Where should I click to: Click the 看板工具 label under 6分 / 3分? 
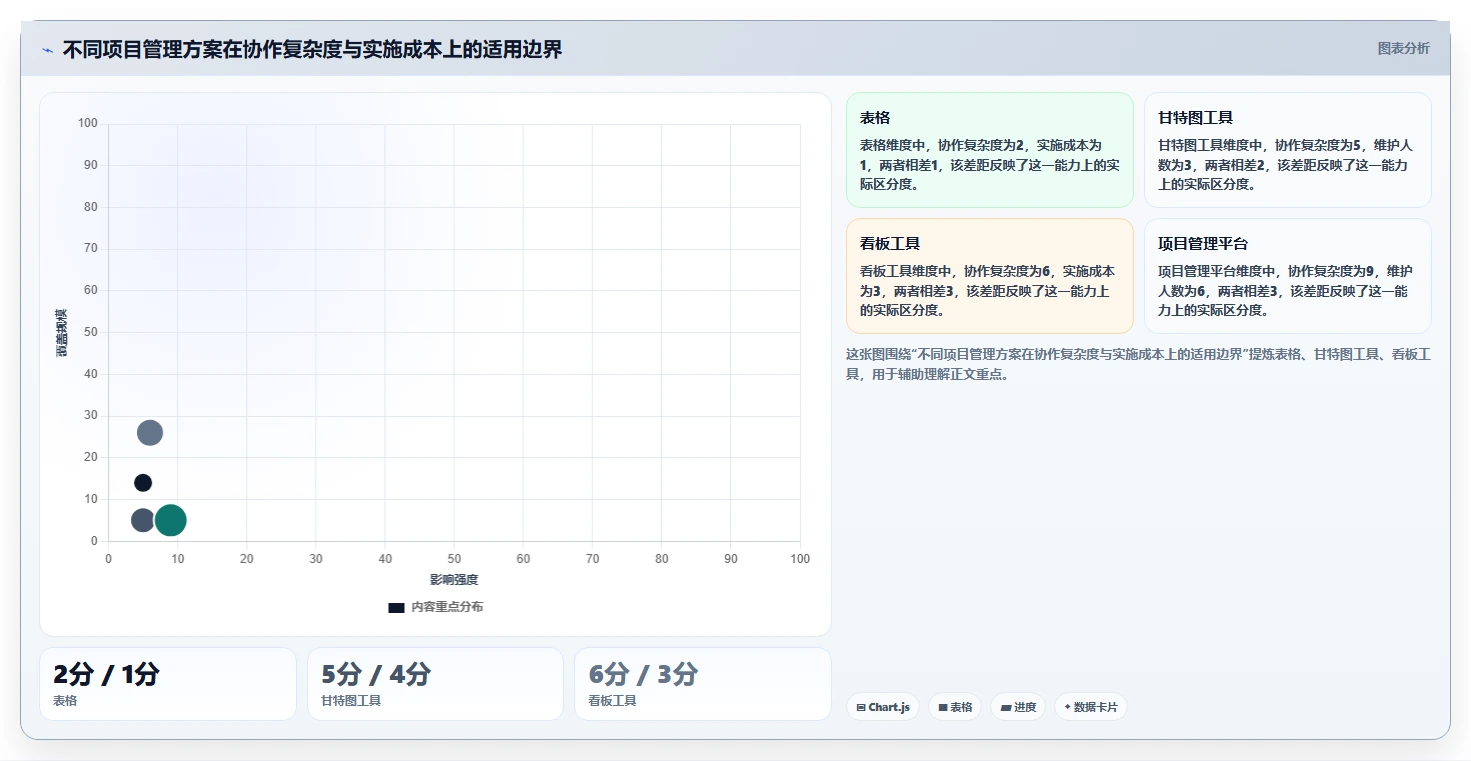point(612,701)
